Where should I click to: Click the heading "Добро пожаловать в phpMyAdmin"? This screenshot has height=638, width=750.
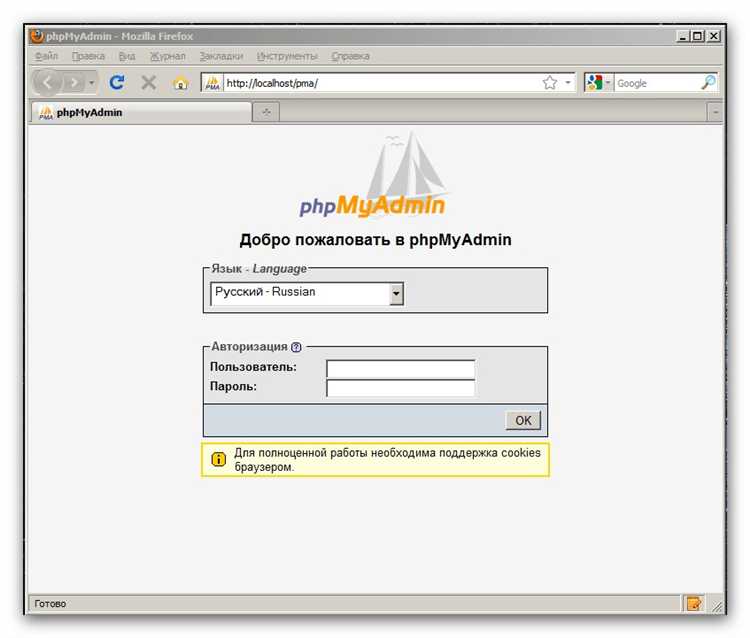tap(375, 240)
